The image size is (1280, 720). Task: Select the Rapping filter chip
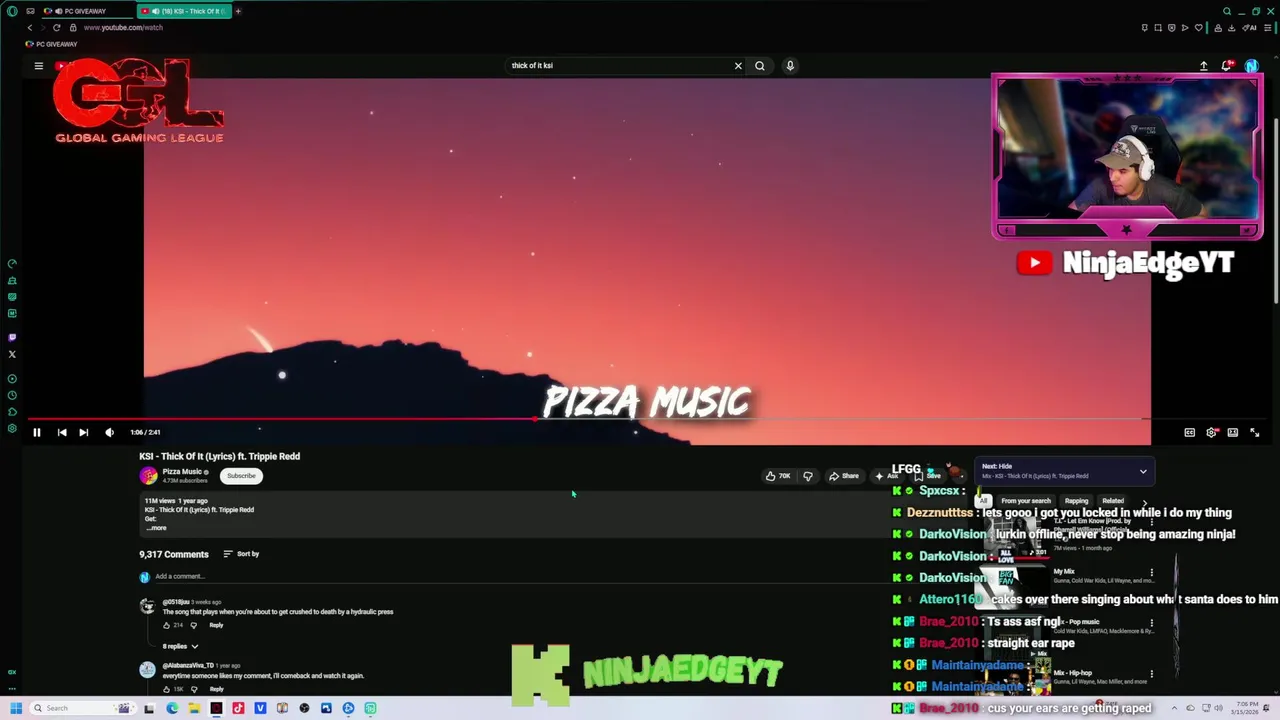click(1076, 501)
